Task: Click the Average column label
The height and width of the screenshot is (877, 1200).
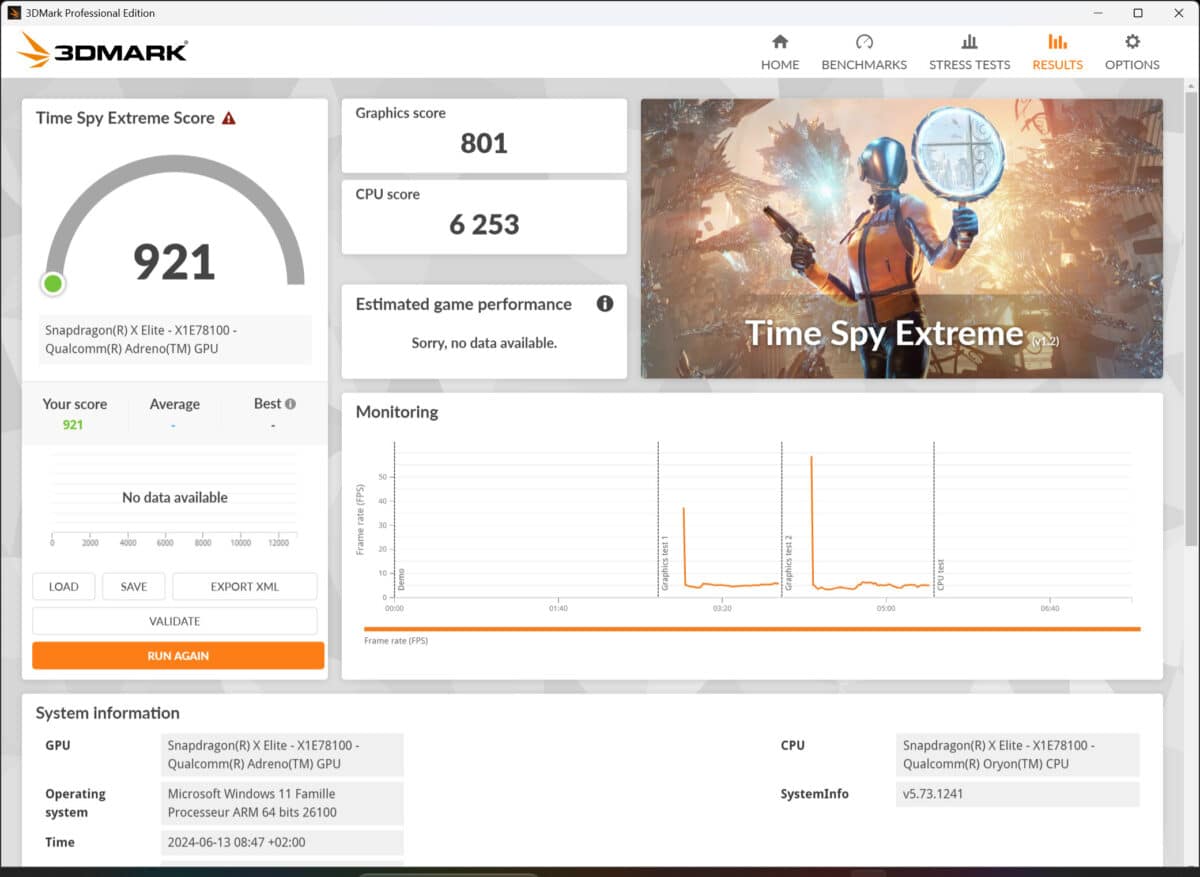Action: coord(175,404)
